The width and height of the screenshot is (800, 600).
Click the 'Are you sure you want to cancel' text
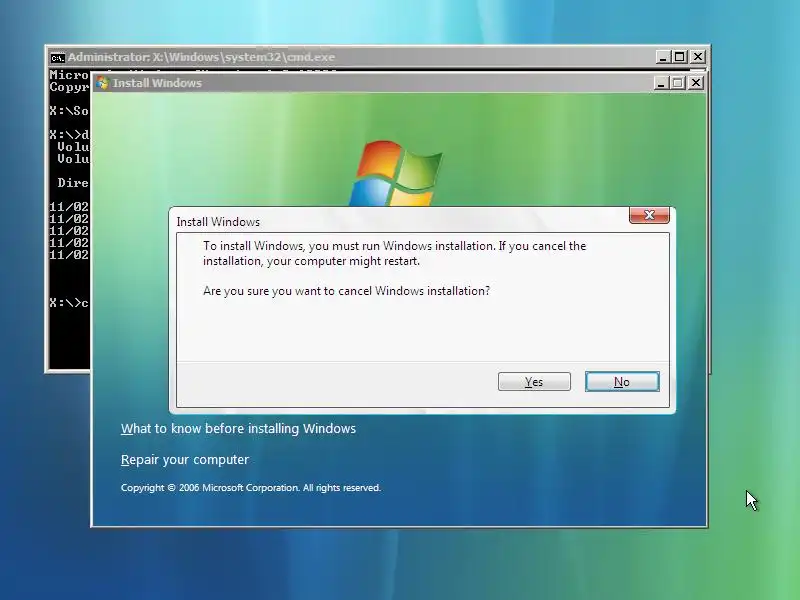point(346,291)
